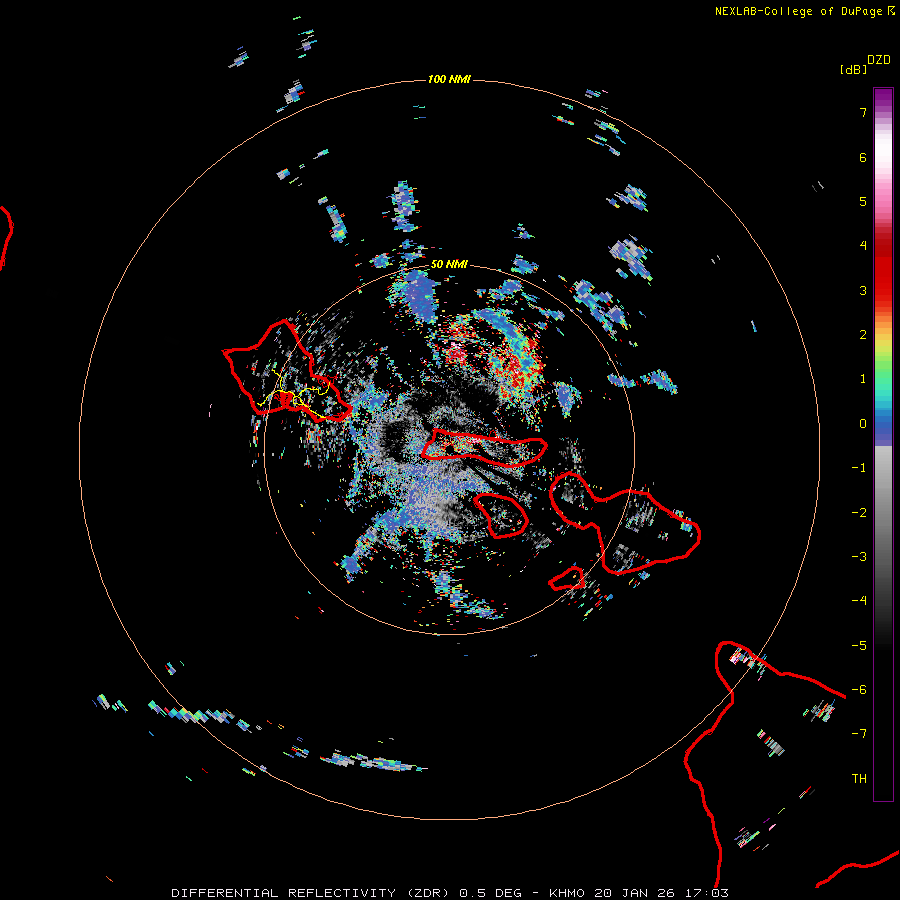900x900 pixels.
Task: Click the Molokai outline at radar center
Action: click(x=484, y=447)
